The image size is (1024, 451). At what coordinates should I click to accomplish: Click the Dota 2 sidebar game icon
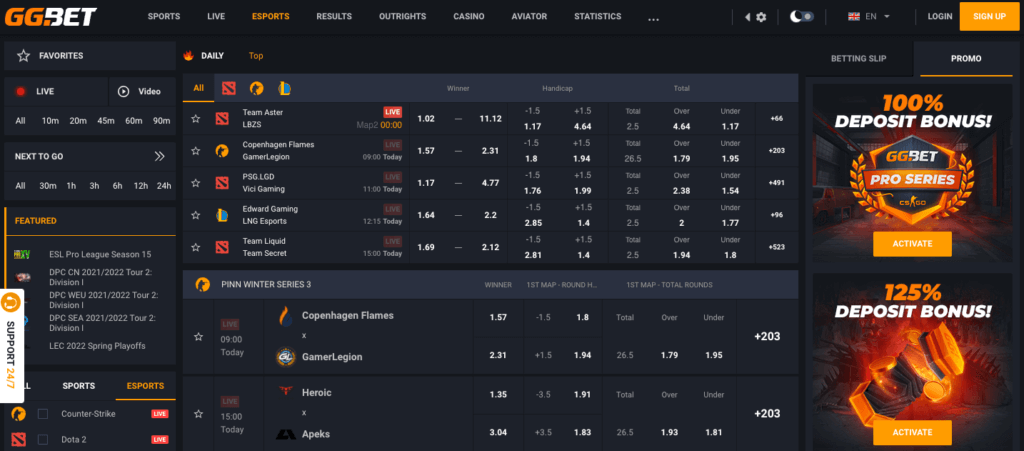point(18,439)
